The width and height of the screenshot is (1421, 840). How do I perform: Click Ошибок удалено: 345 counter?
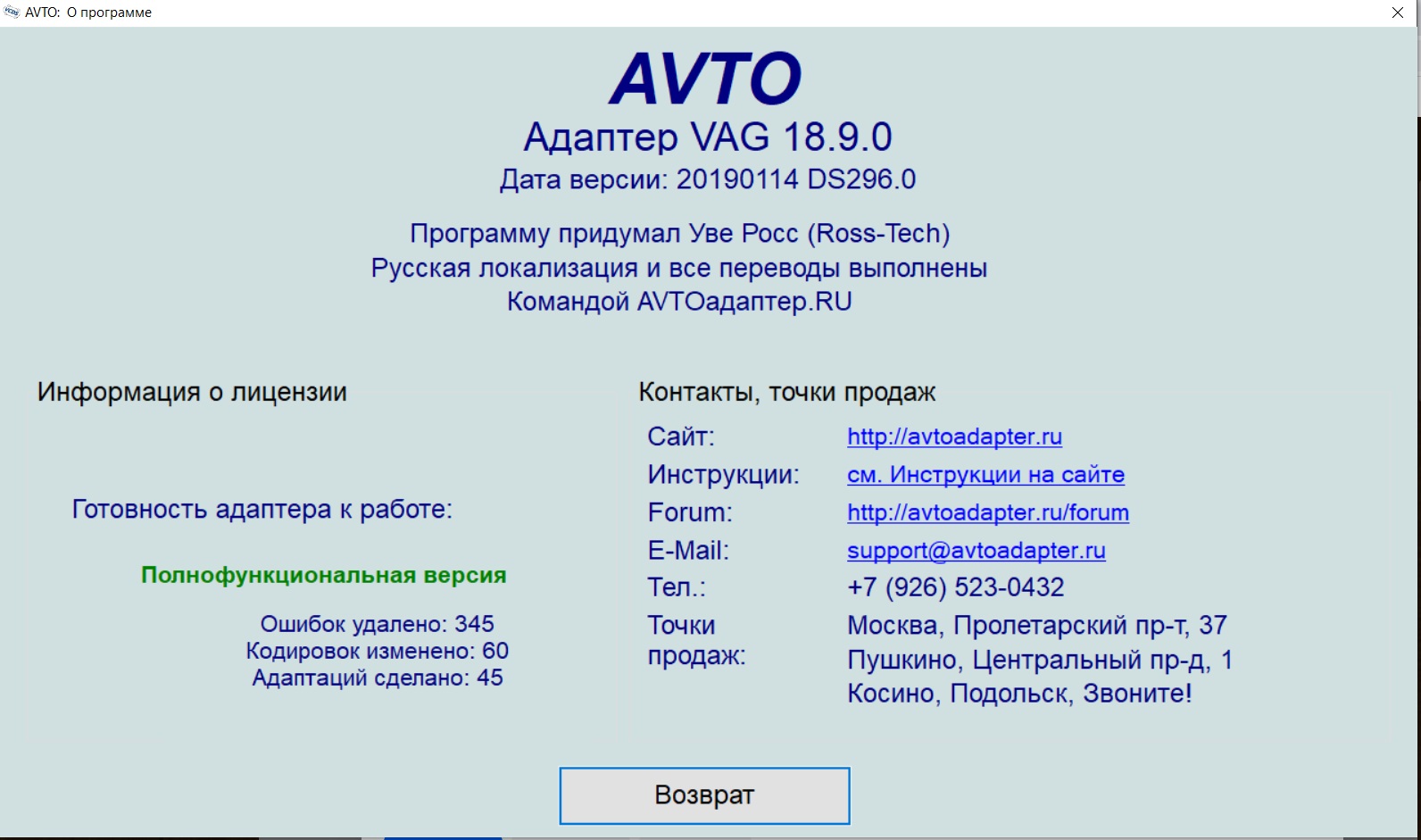click(x=377, y=624)
